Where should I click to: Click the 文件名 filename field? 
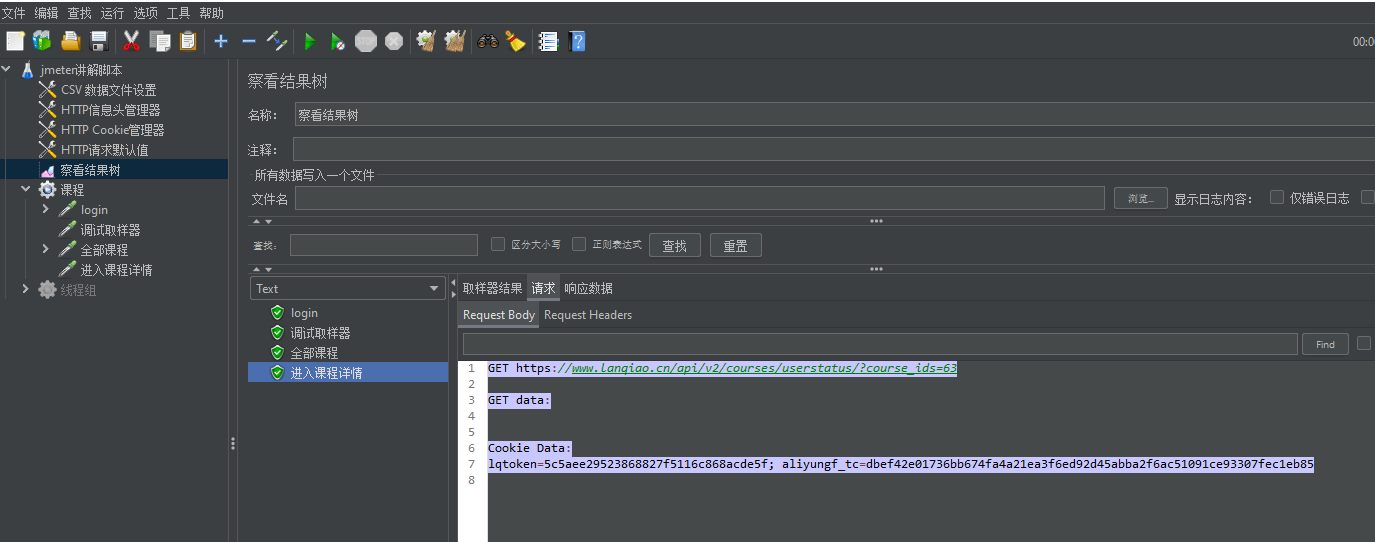click(700, 198)
